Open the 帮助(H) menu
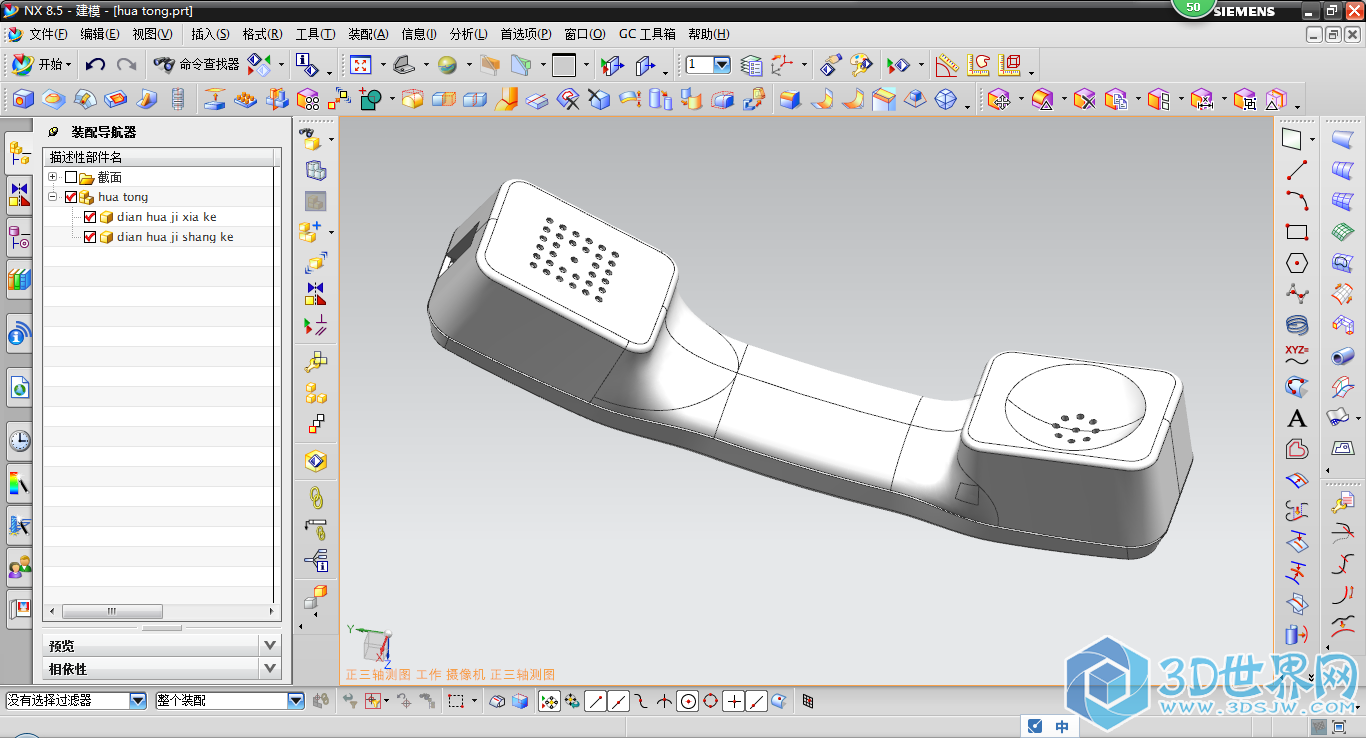This screenshot has height=738, width=1366. point(709,34)
